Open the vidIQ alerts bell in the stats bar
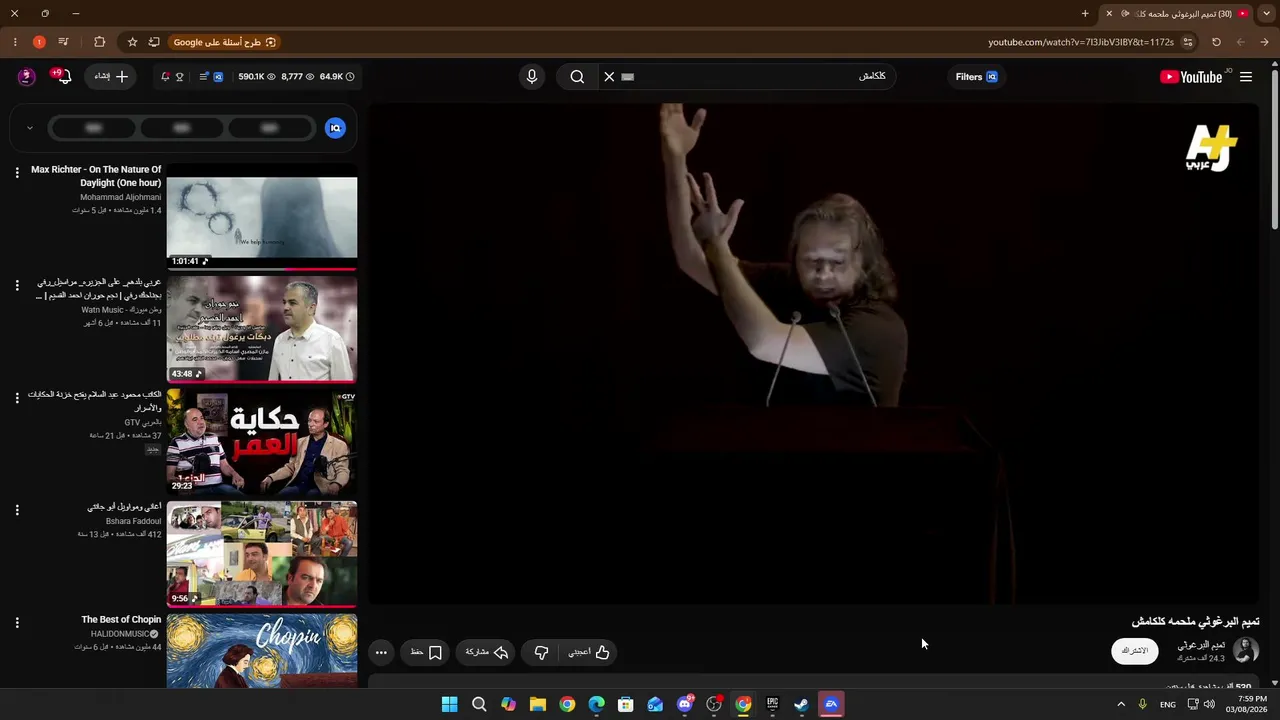 tap(165, 77)
